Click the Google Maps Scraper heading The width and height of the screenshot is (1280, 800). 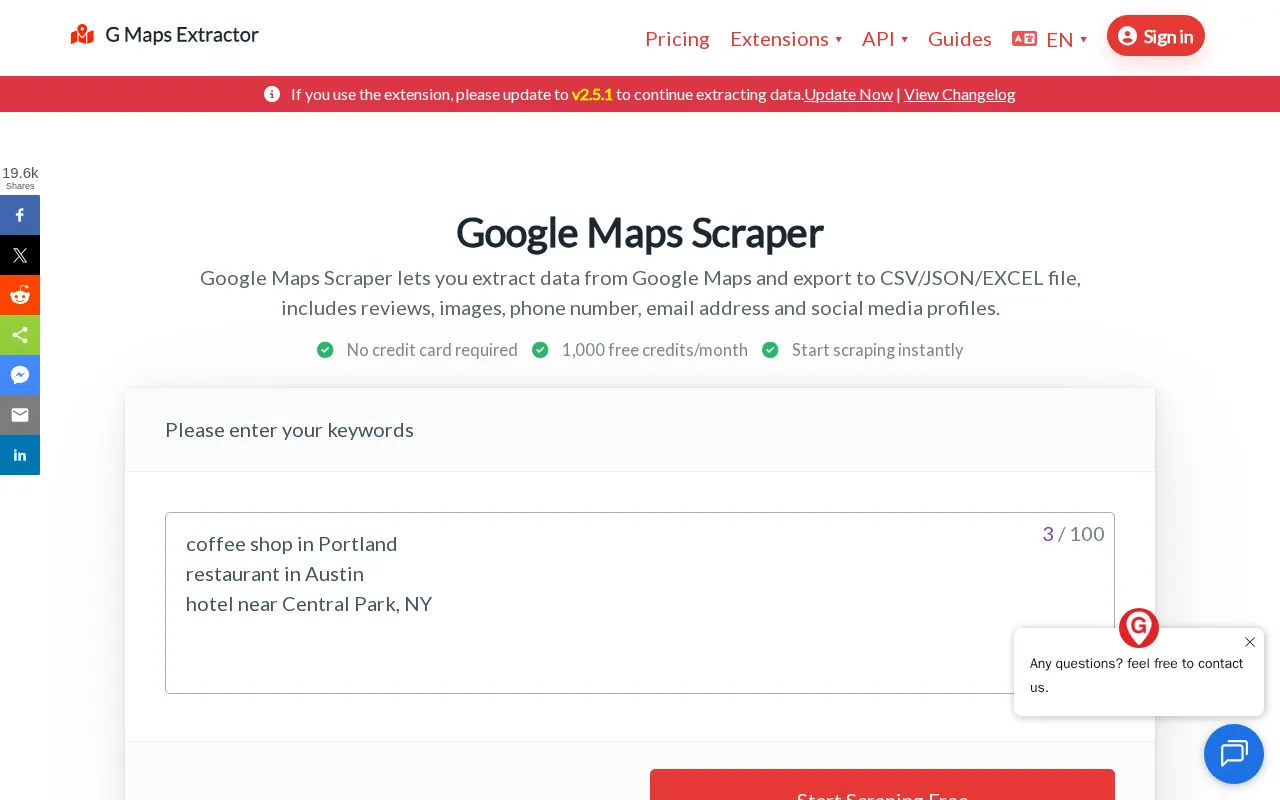640,232
